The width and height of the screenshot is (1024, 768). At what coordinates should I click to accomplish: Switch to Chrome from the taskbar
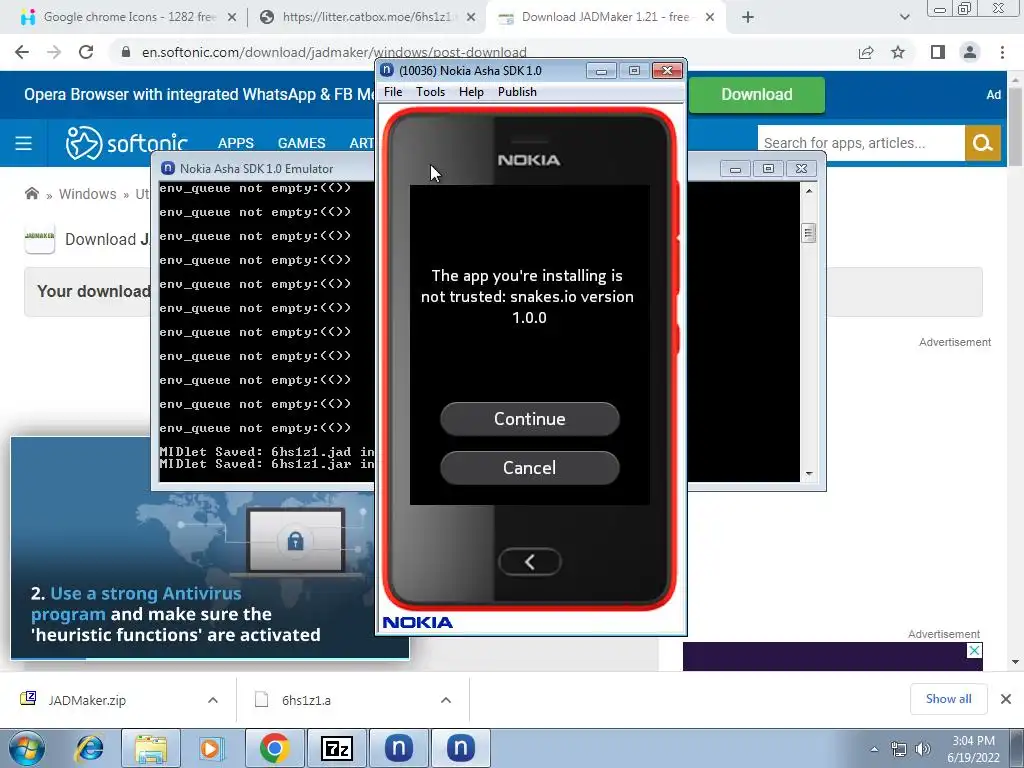[275, 748]
